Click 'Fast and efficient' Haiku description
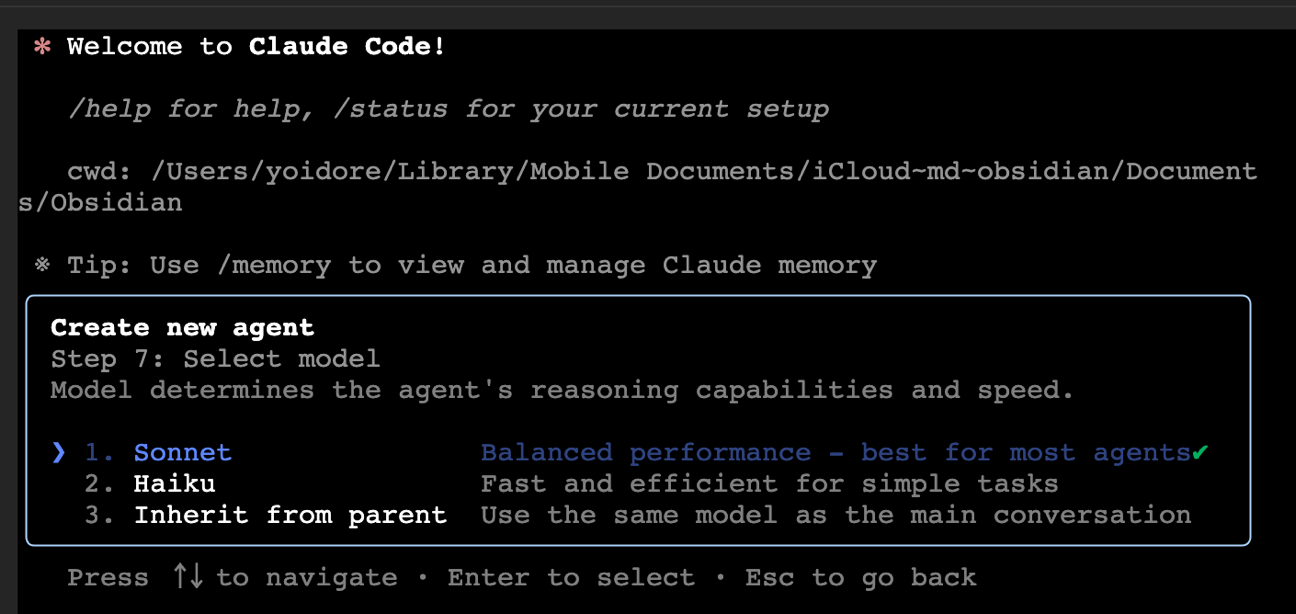The width and height of the screenshot is (1296, 614). [x=769, y=484]
